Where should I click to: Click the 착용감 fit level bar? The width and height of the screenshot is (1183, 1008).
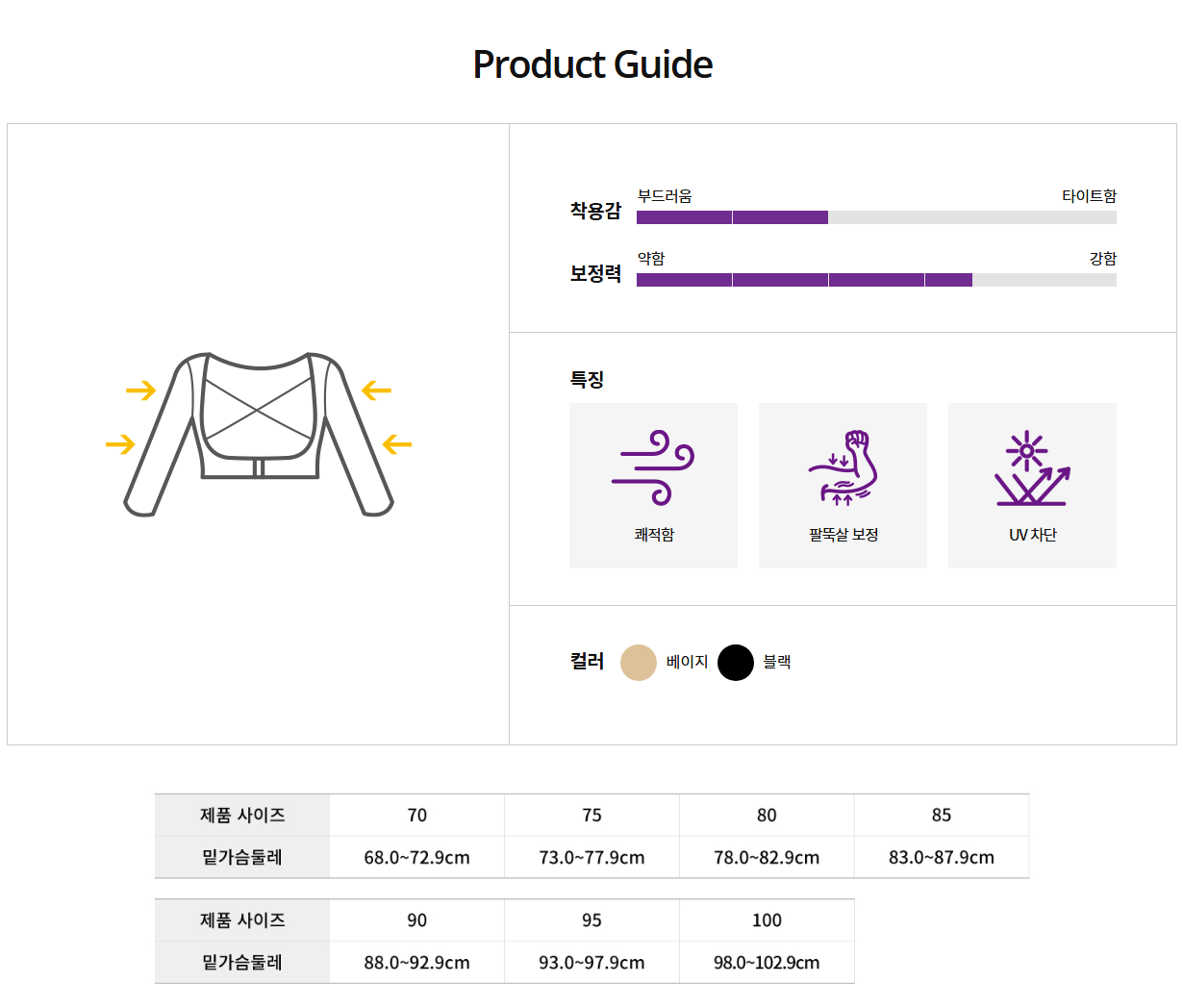(876, 217)
